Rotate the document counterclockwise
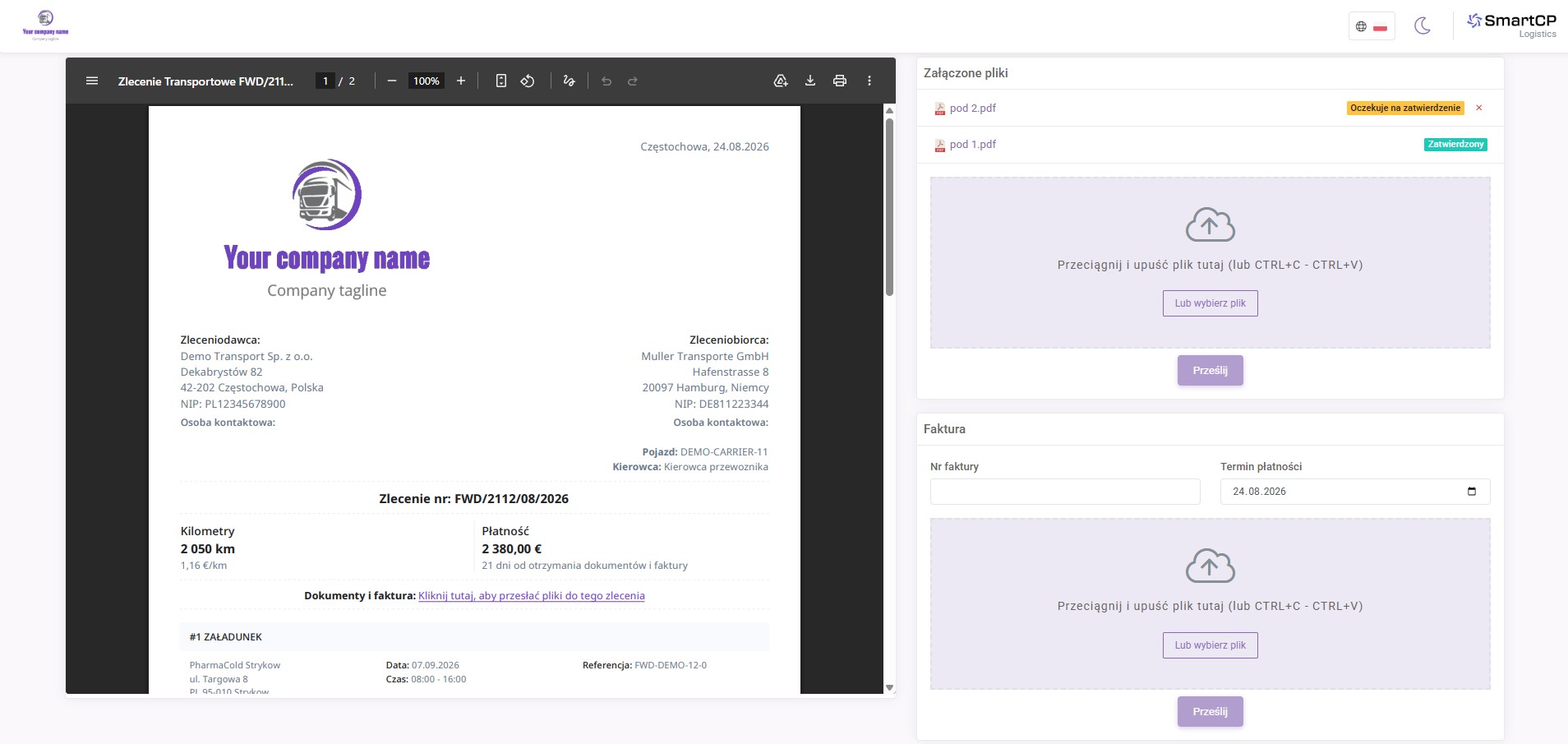1568x744 pixels. tap(528, 81)
